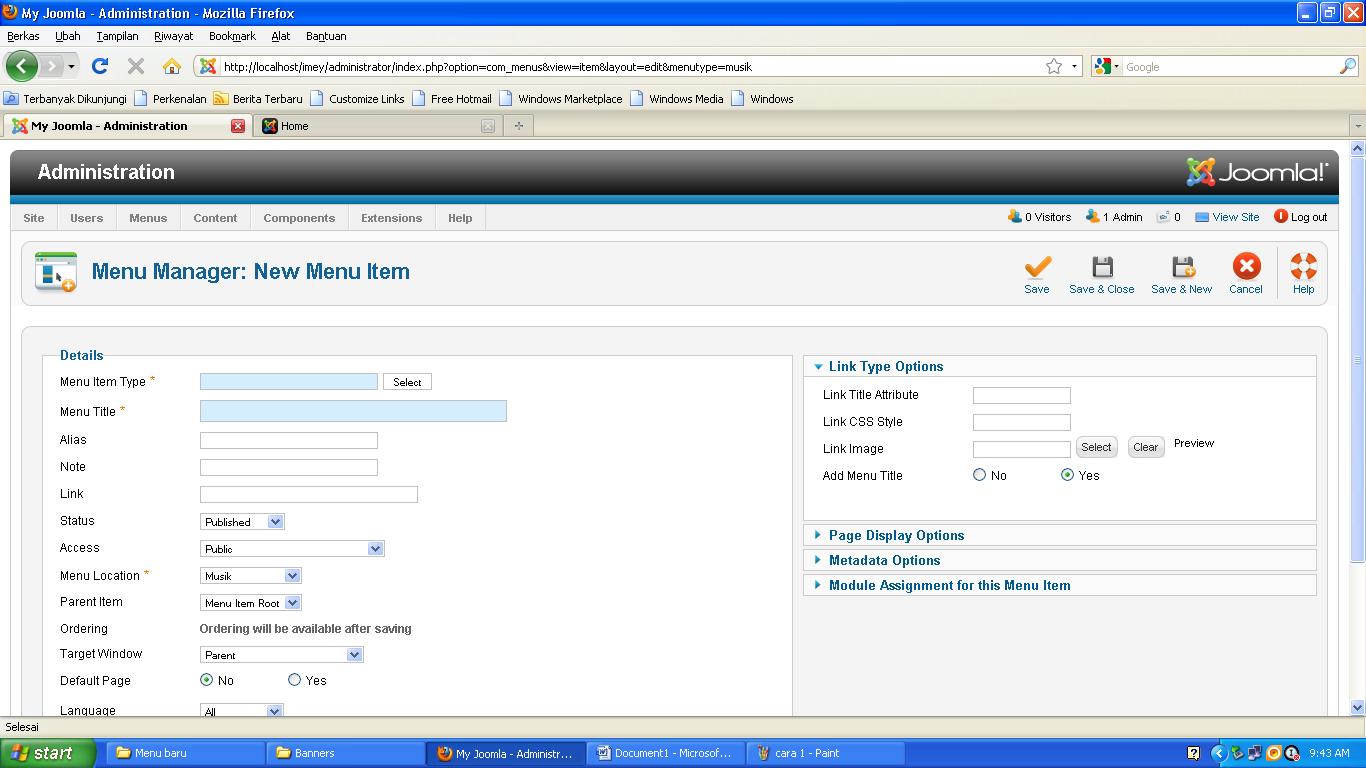Image resolution: width=1366 pixels, height=768 pixels.
Task: Click the Note input field
Action: [289, 467]
